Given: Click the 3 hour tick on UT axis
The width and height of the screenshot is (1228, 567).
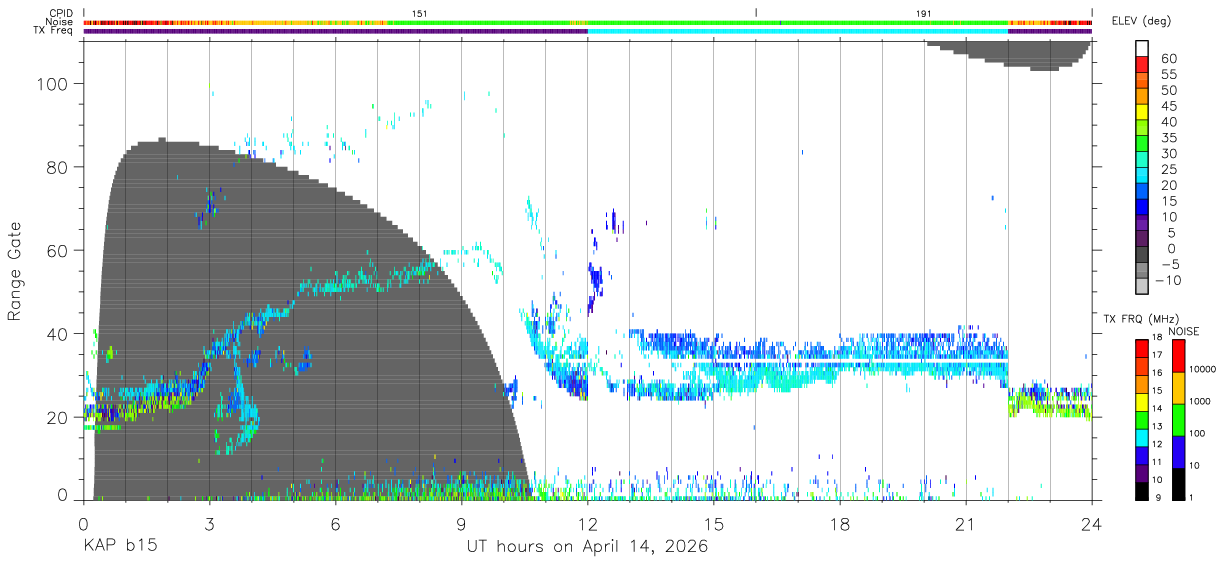Looking at the screenshot, I should [209, 524].
